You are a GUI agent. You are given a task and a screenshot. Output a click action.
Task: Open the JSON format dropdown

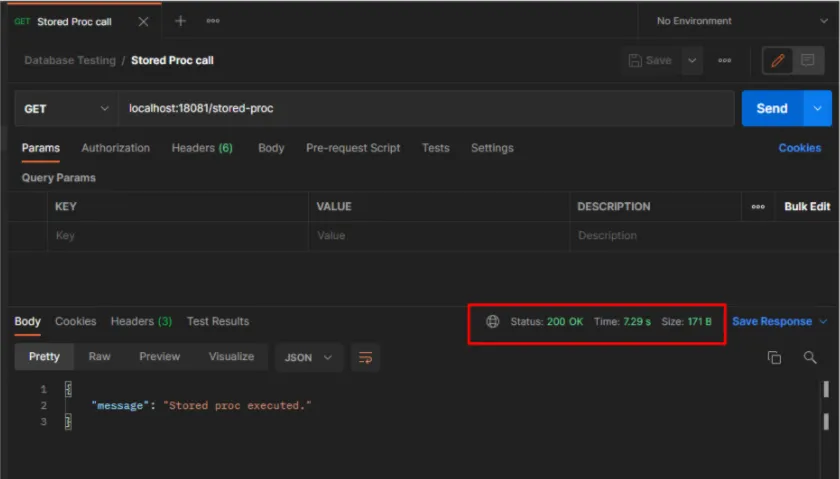click(x=309, y=357)
